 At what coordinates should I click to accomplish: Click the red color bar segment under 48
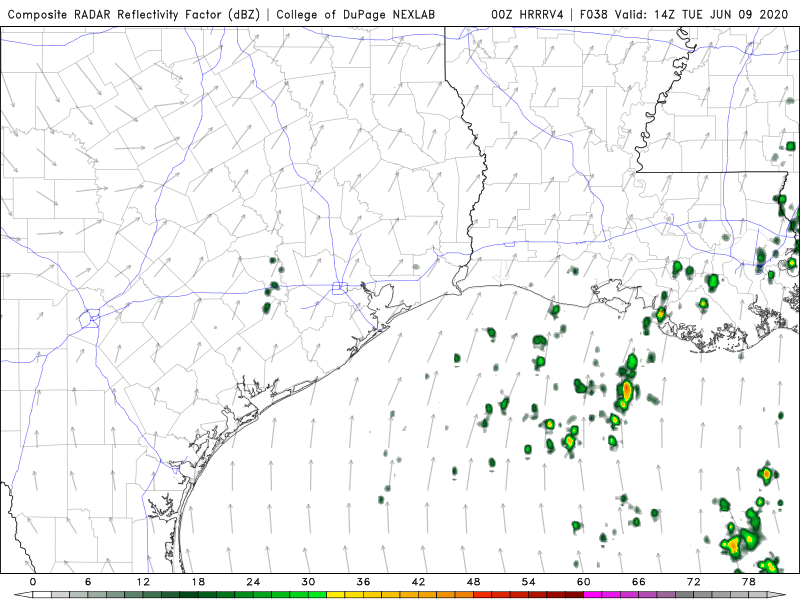coord(483,595)
